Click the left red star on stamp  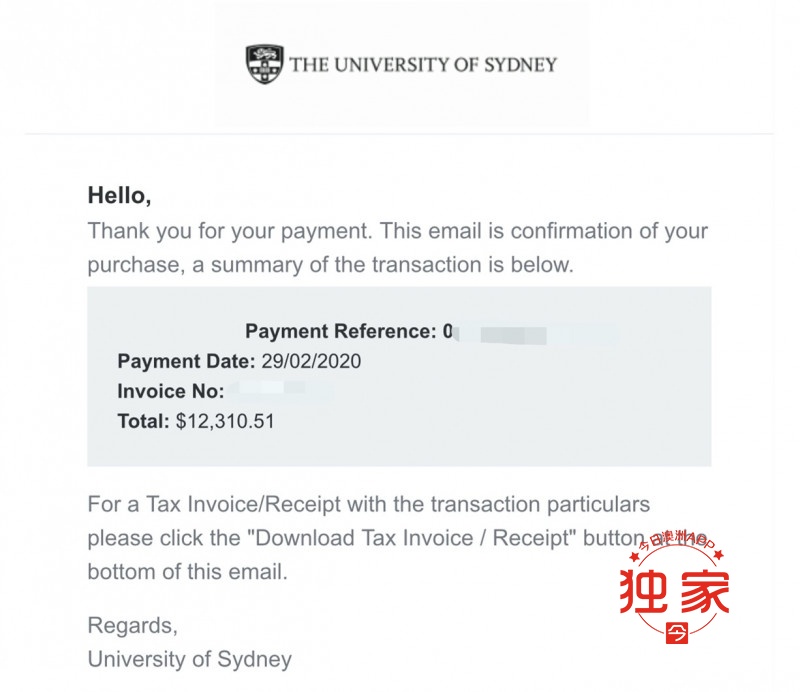click(635, 557)
